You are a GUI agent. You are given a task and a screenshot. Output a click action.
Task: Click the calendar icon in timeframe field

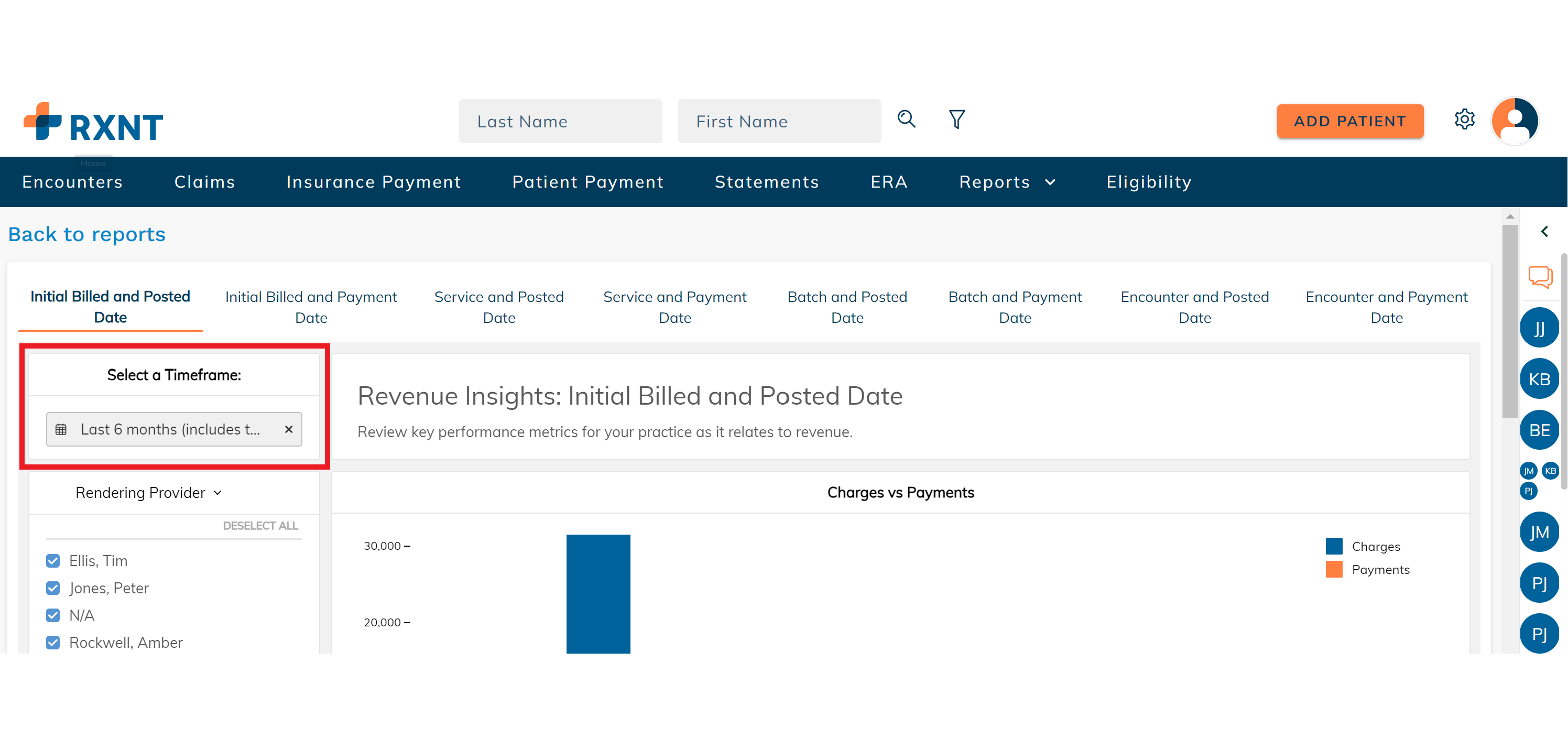coord(61,429)
